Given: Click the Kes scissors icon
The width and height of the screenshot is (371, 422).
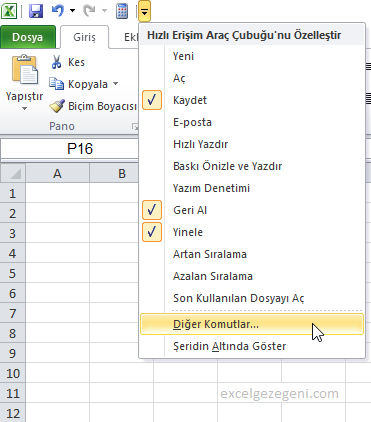Looking at the screenshot, I should point(57,62).
